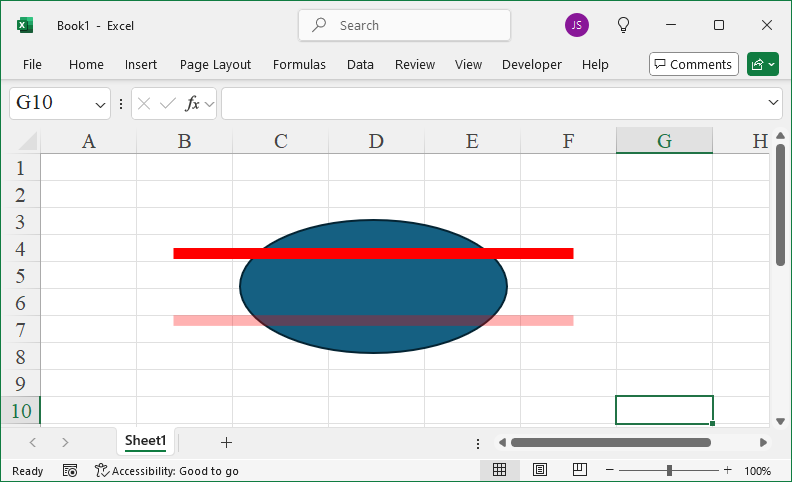This screenshot has height=482, width=792.
Task: Click the lightbulb Tell Me icon
Action: [x=623, y=25]
